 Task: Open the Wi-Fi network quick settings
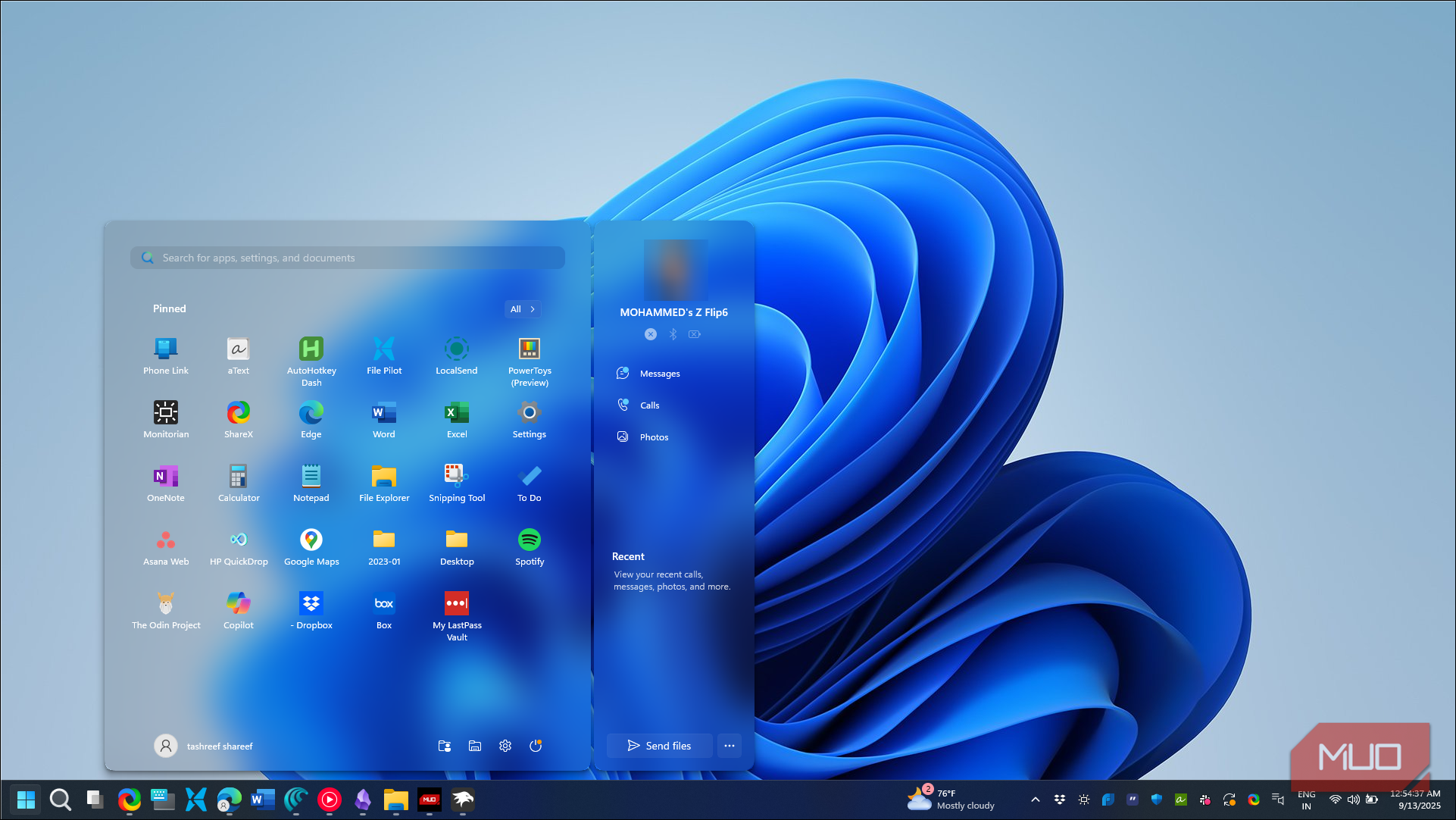point(1335,800)
